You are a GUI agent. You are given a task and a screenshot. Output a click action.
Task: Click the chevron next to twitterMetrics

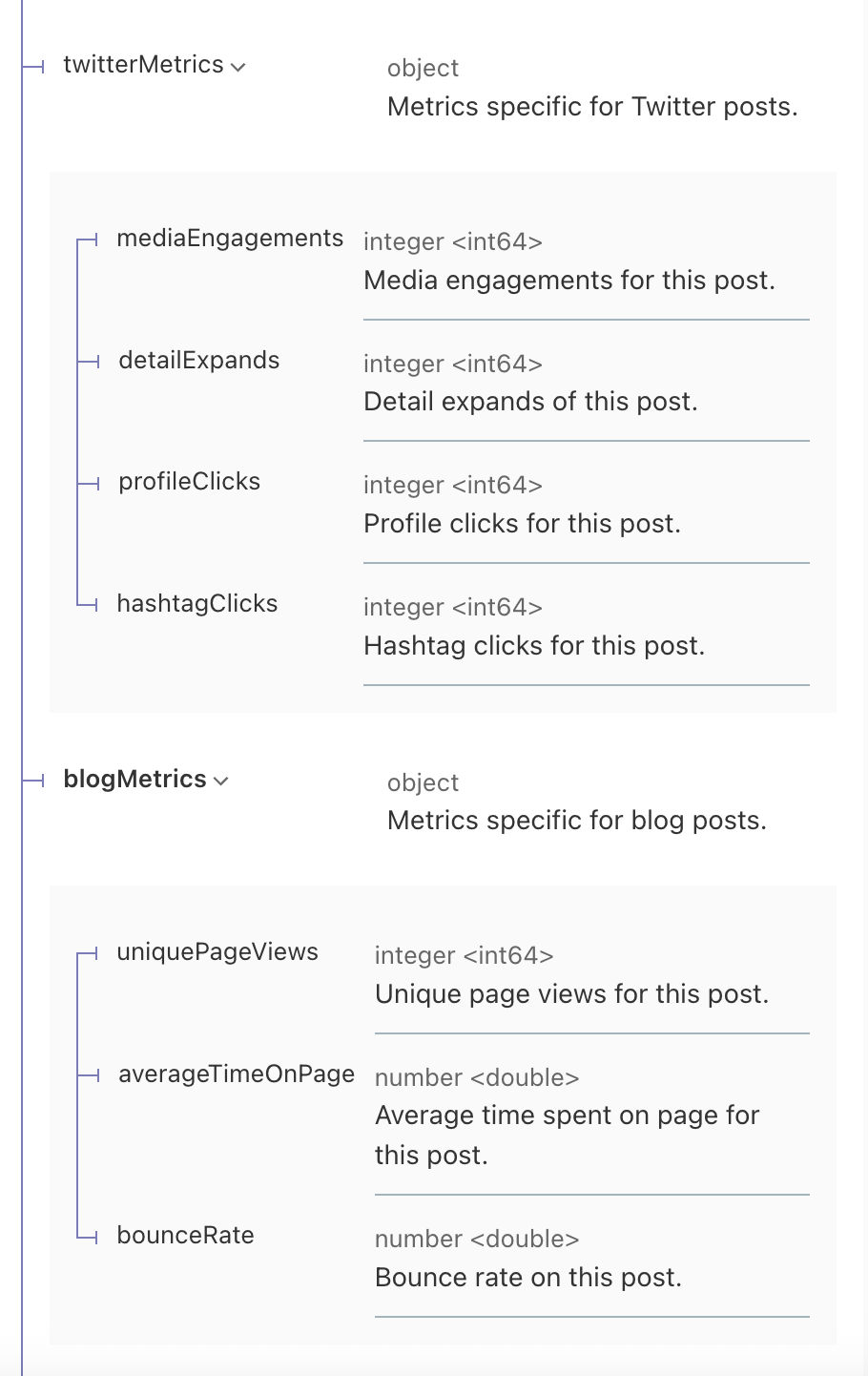tap(238, 65)
